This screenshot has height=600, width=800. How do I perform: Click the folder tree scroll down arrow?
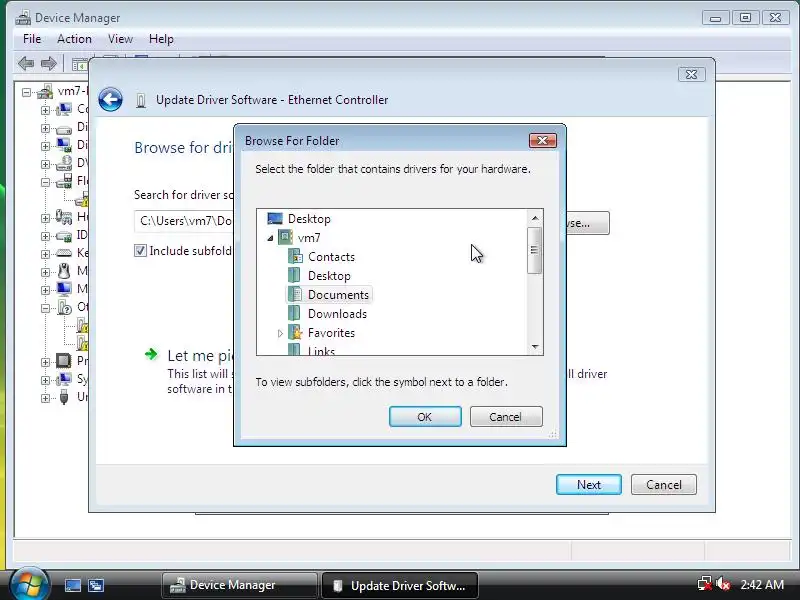tap(535, 346)
